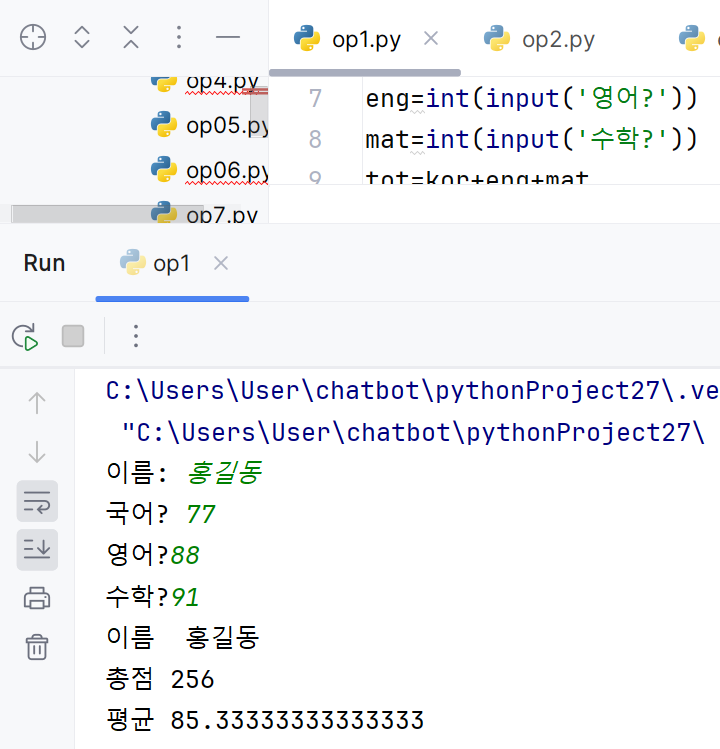Click the mat=int(input line of code
Screen dimensions: 720x749
[x=531, y=139]
